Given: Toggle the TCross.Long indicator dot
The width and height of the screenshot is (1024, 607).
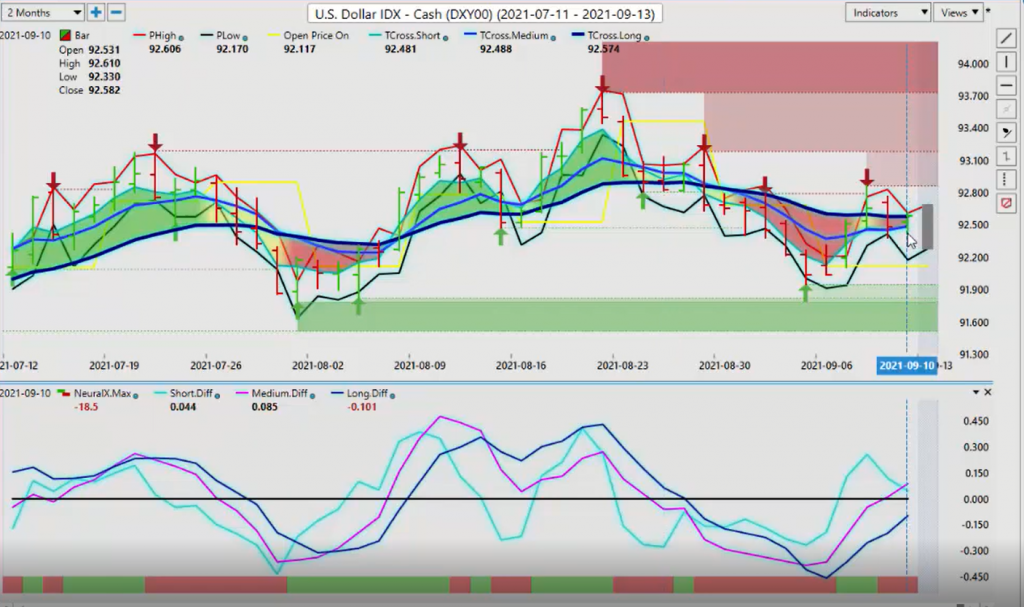Looking at the screenshot, I should [647, 38].
